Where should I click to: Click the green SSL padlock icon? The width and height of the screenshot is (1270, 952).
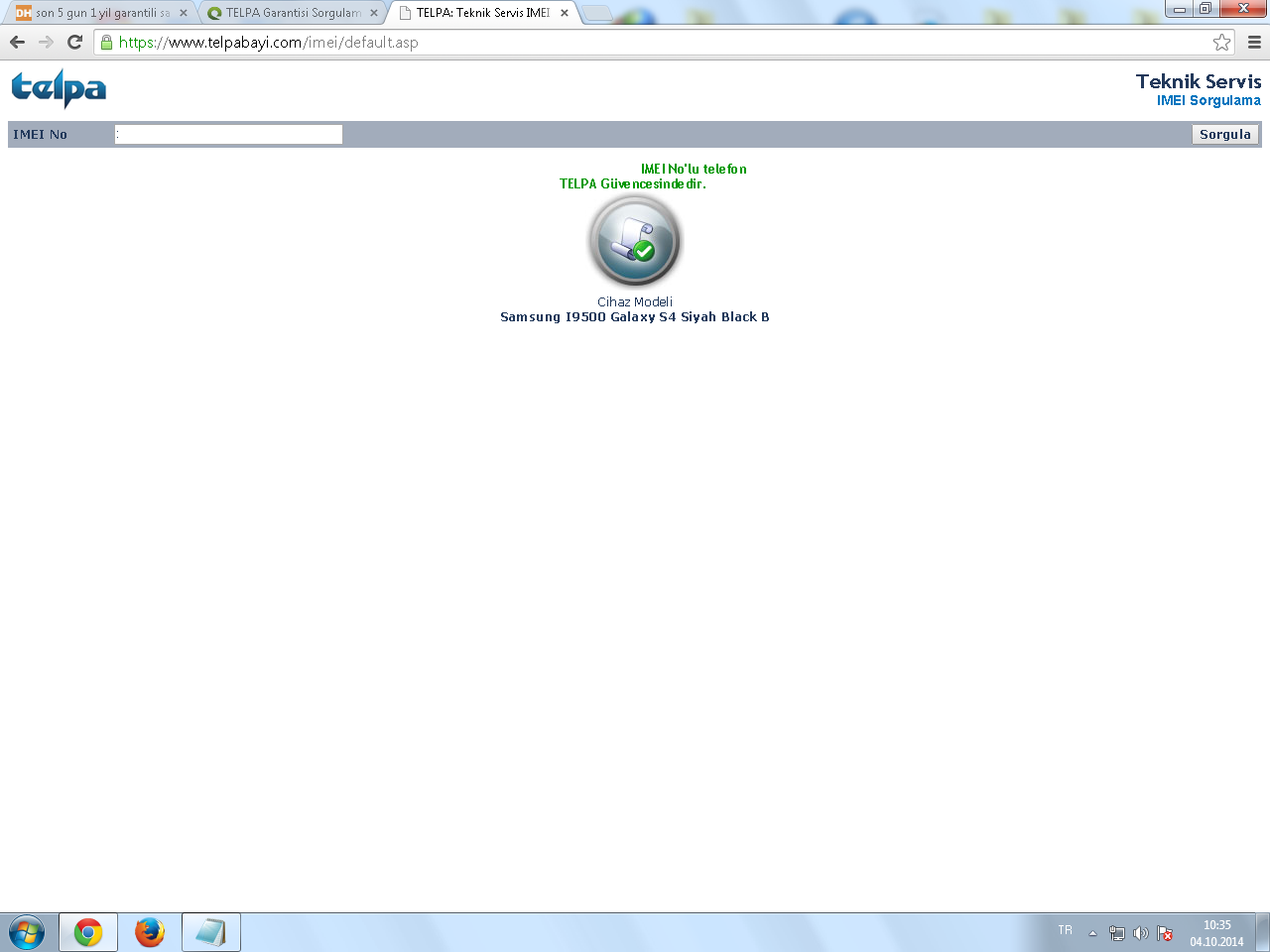[x=107, y=42]
